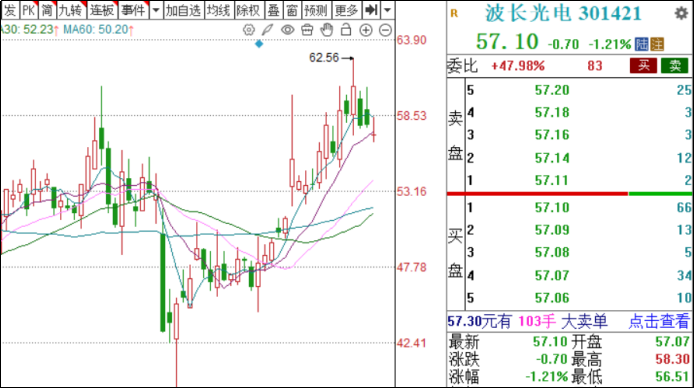
Task: Select the drawing pen tool
Action: point(268,30)
